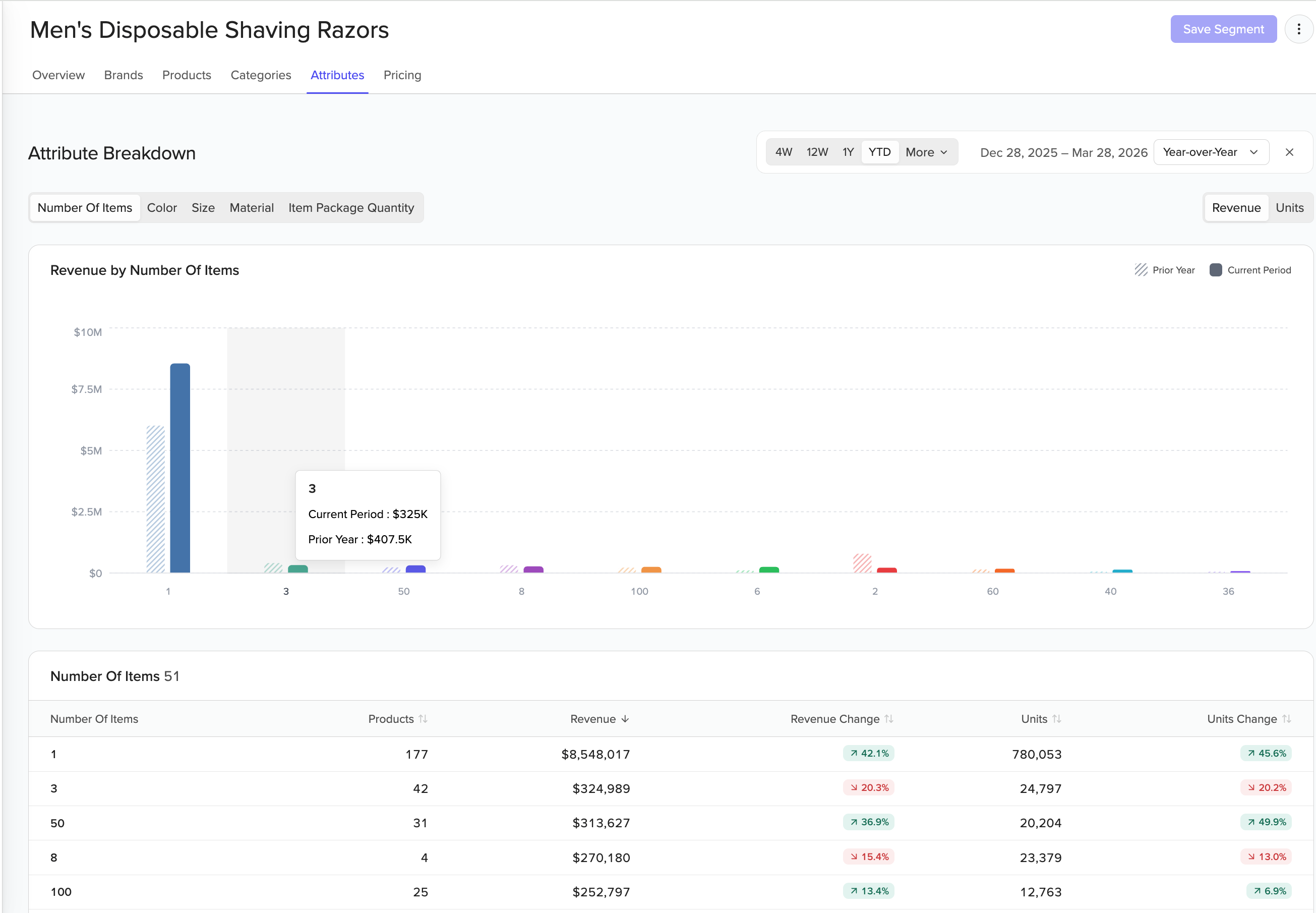
Task: Click the $313,627 revenue cell
Action: tap(601, 823)
